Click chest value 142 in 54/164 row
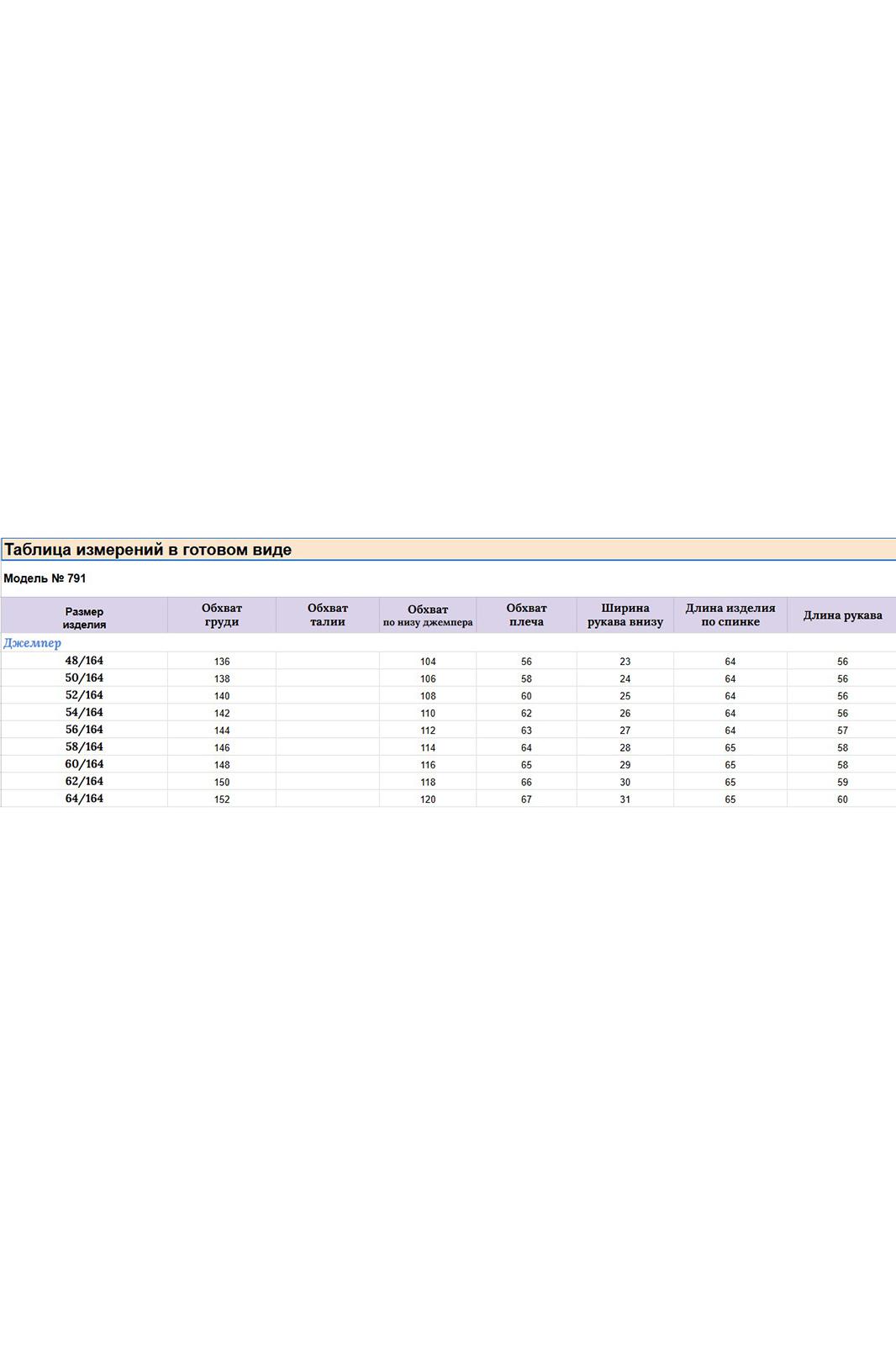 coord(222,714)
